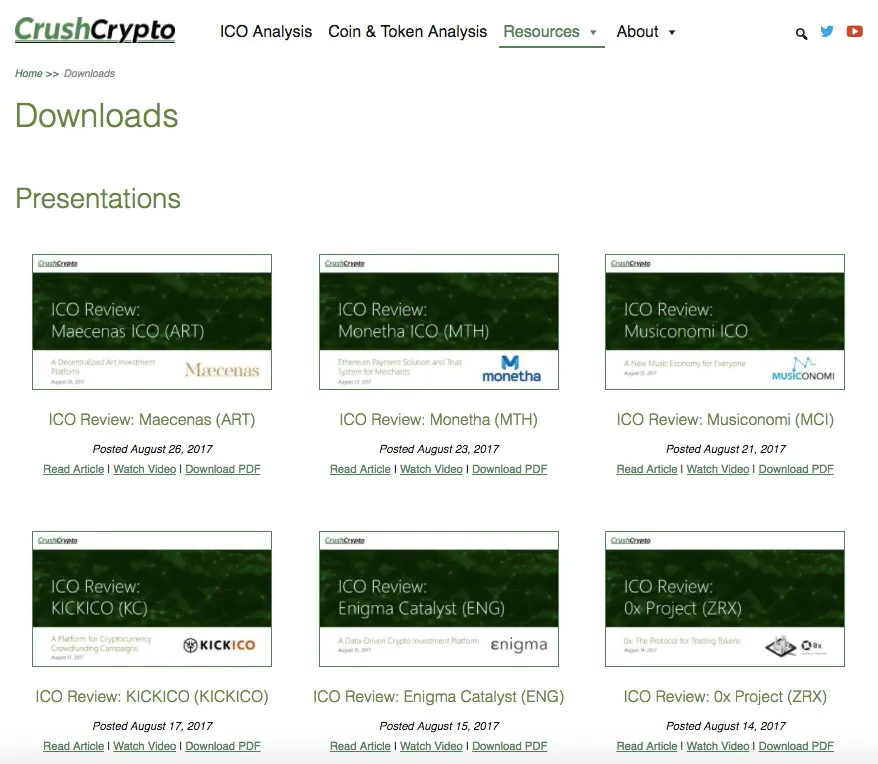Open Musiconomi ICO slide thumbnail

(x=725, y=322)
